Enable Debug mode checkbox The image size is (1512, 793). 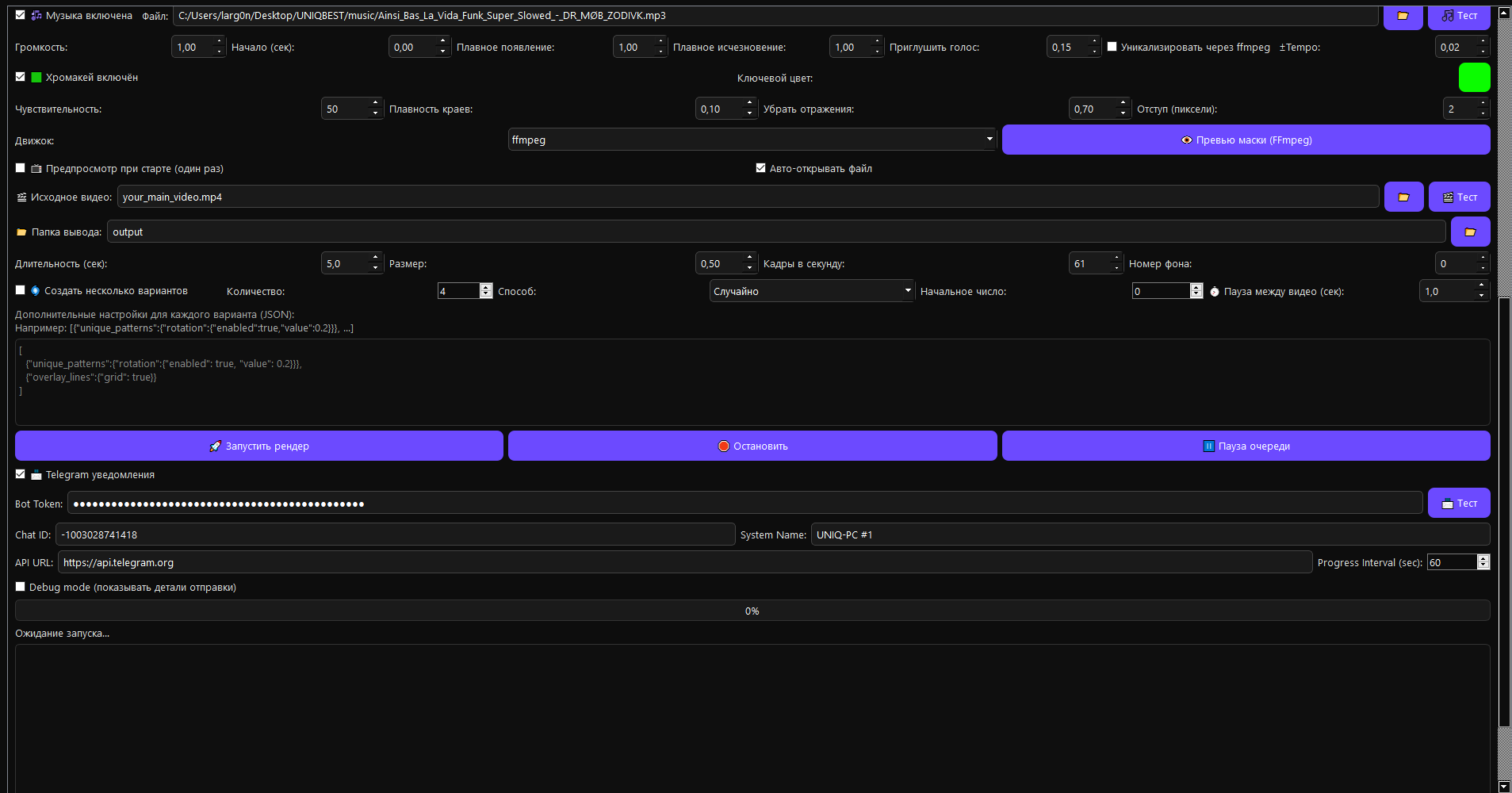[21, 587]
